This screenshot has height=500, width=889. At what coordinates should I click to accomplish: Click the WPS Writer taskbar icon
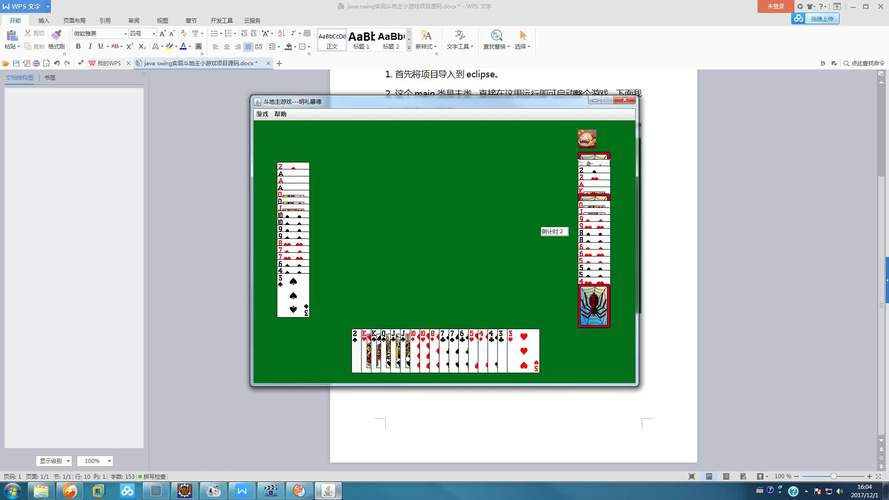(x=242, y=490)
